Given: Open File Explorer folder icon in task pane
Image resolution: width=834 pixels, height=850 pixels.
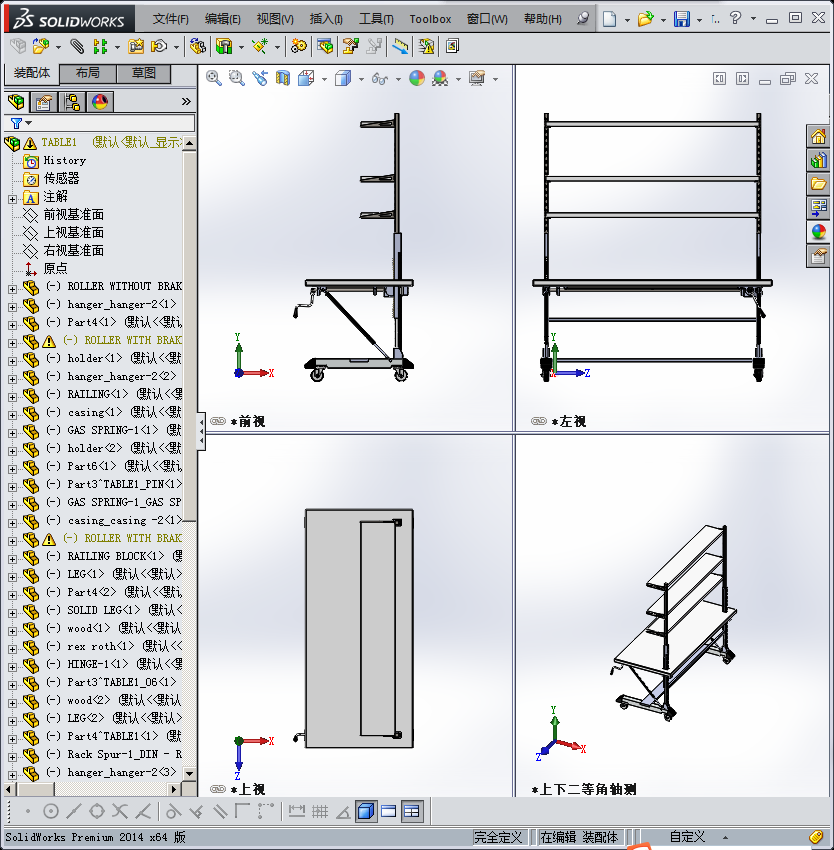Looking at the screenshot, I should pos(818,183).
